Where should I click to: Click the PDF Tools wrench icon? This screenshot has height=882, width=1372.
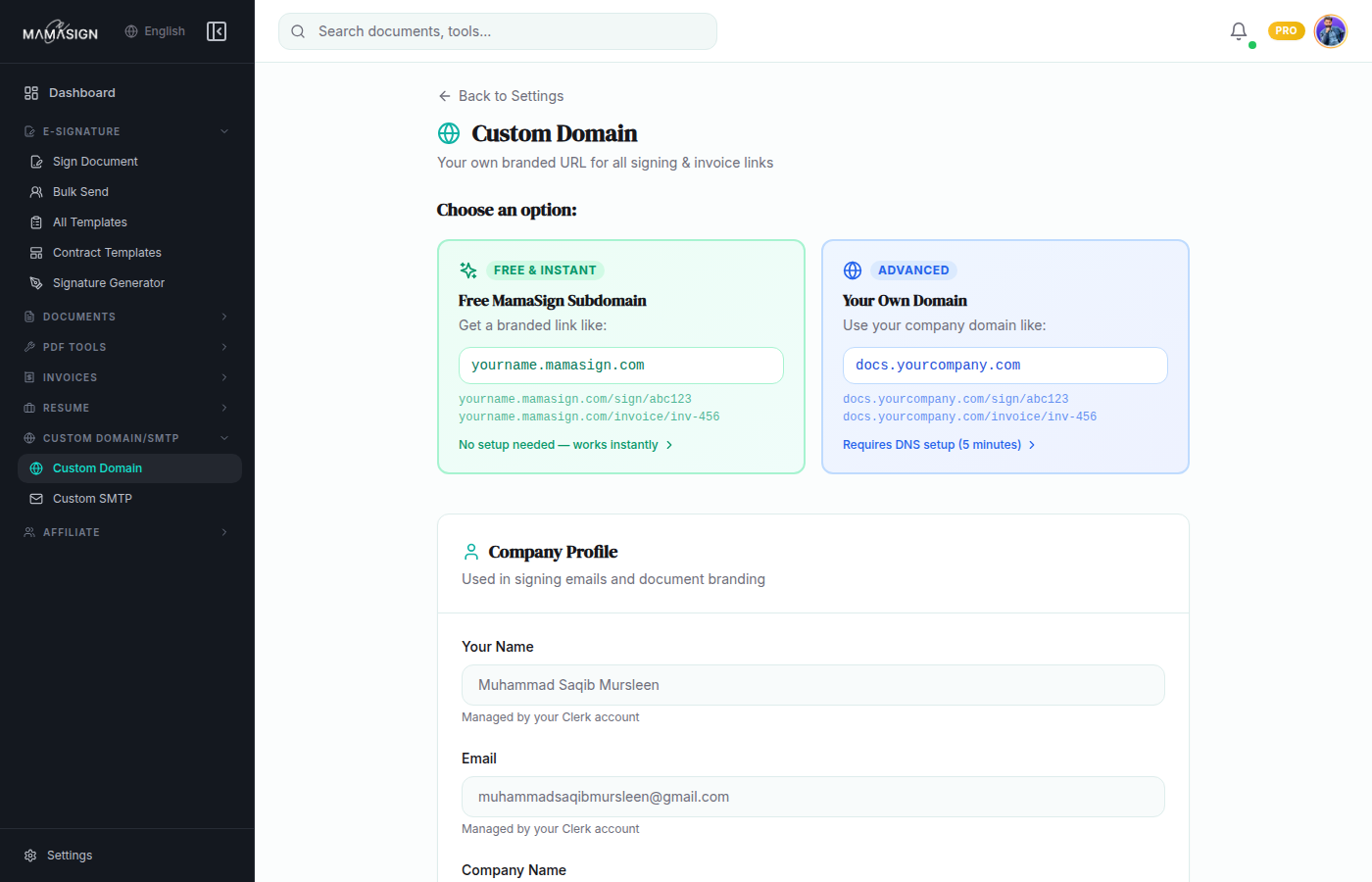pos(29,347)
